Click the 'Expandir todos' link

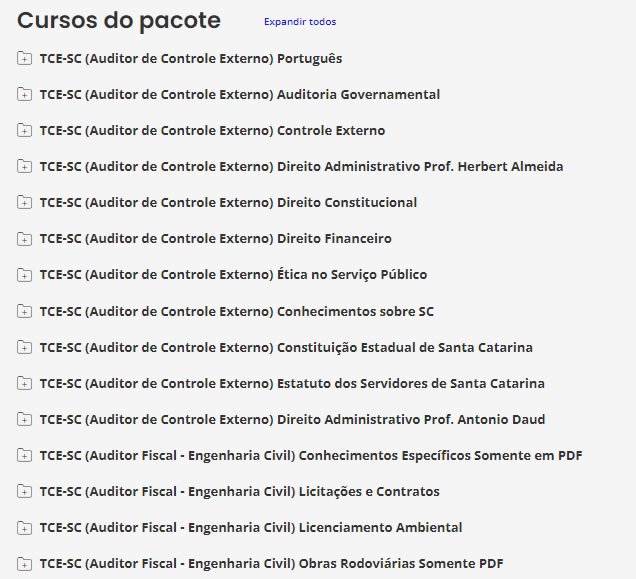tap(300, 22)
